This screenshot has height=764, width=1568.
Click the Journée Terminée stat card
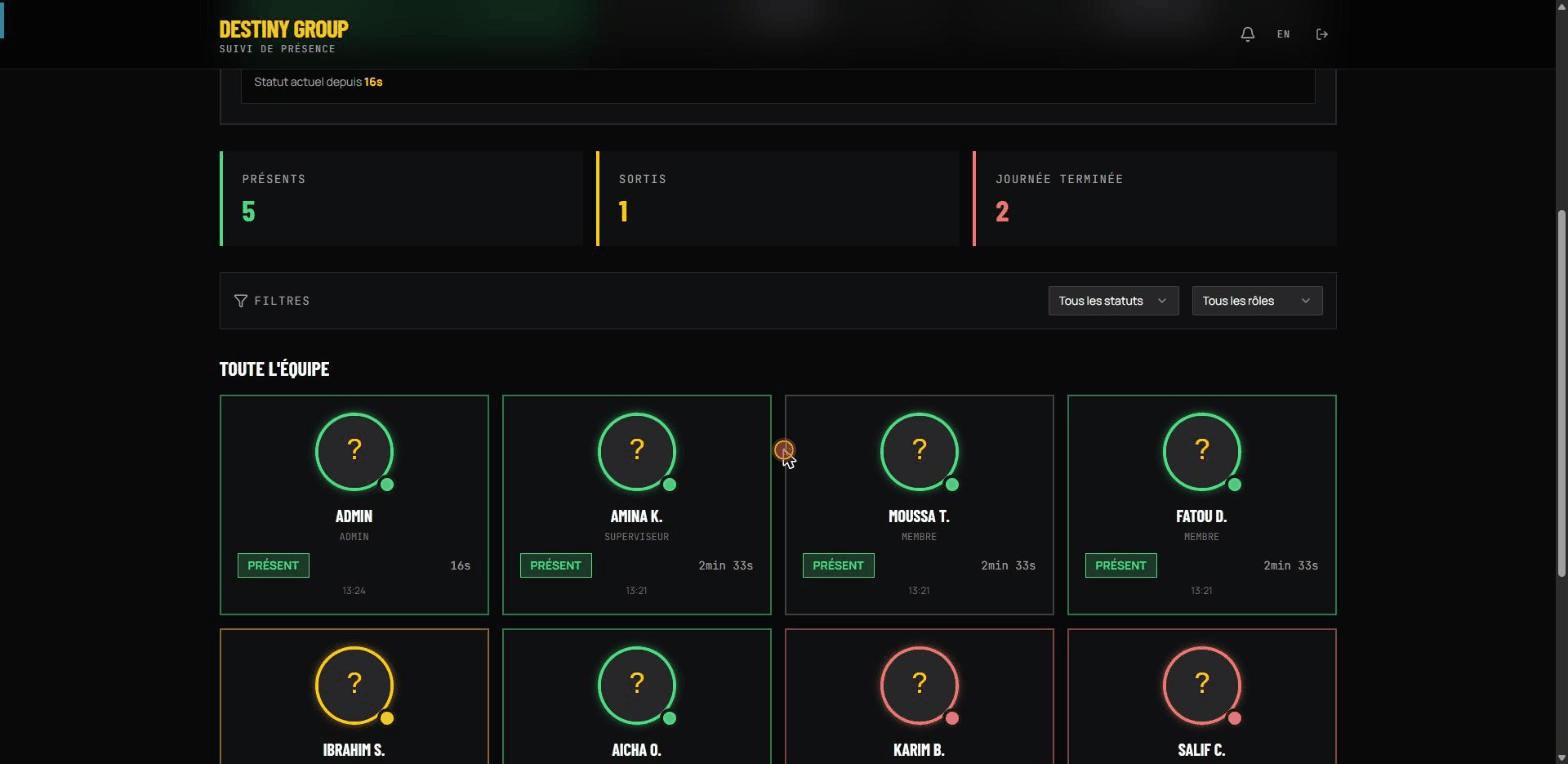click(1155, 198)
